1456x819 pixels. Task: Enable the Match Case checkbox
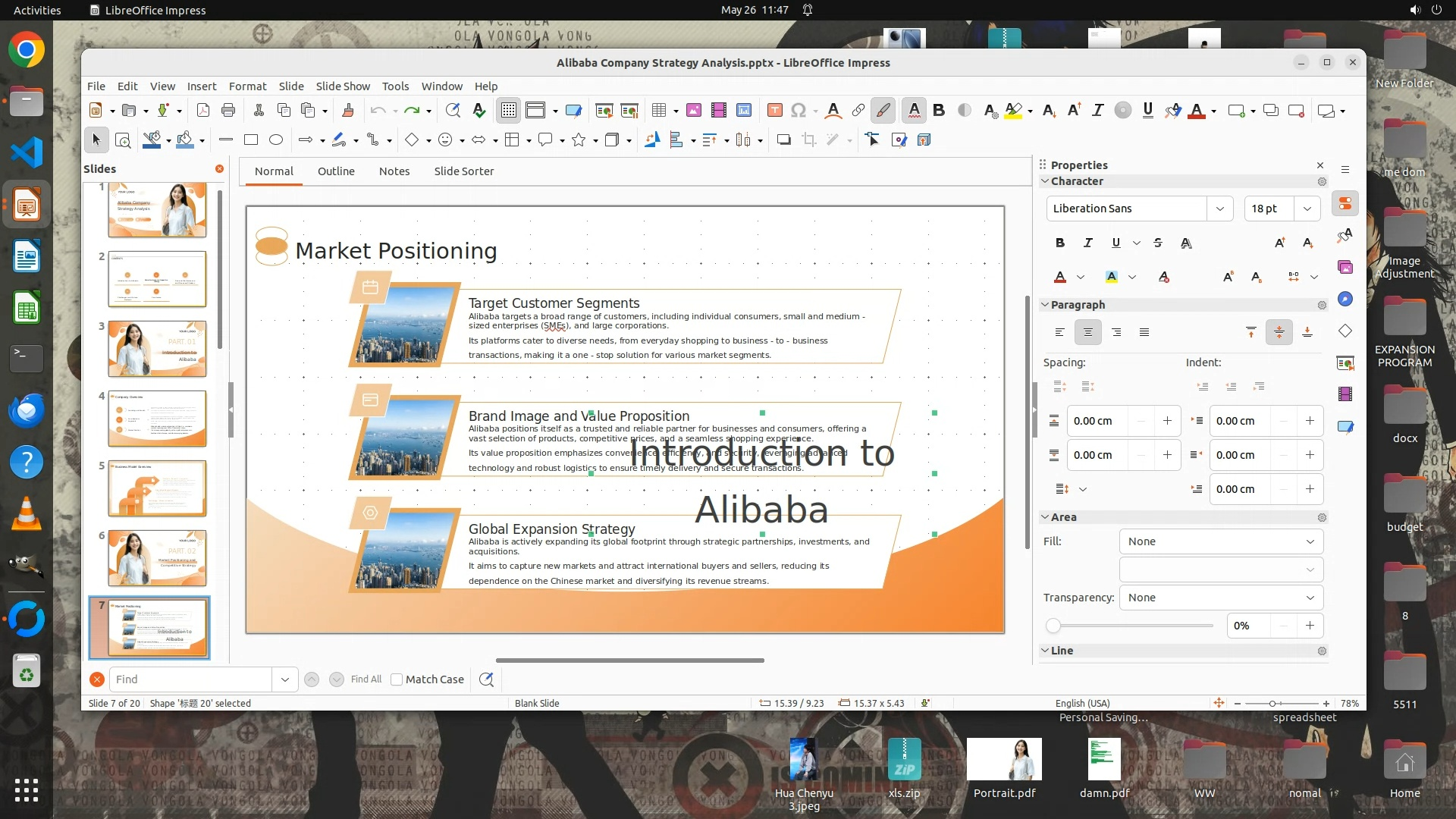[x=397, y=679]
